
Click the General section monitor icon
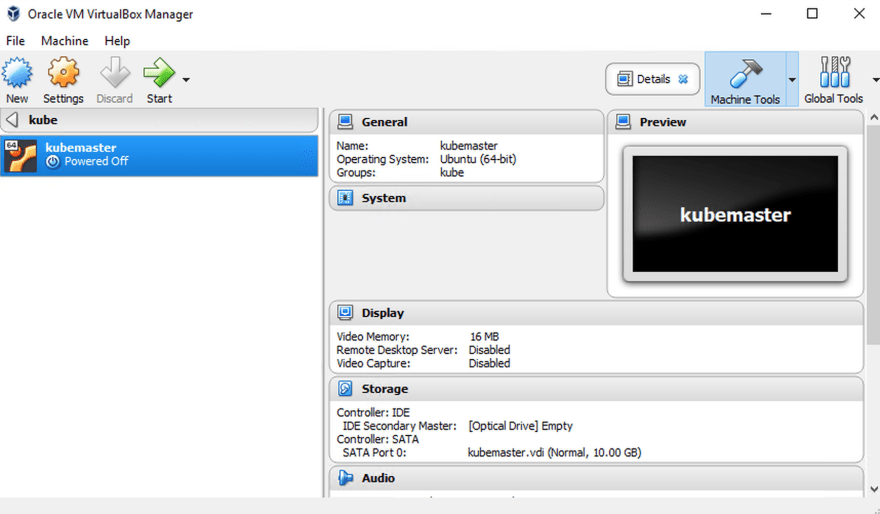point(345,121)
